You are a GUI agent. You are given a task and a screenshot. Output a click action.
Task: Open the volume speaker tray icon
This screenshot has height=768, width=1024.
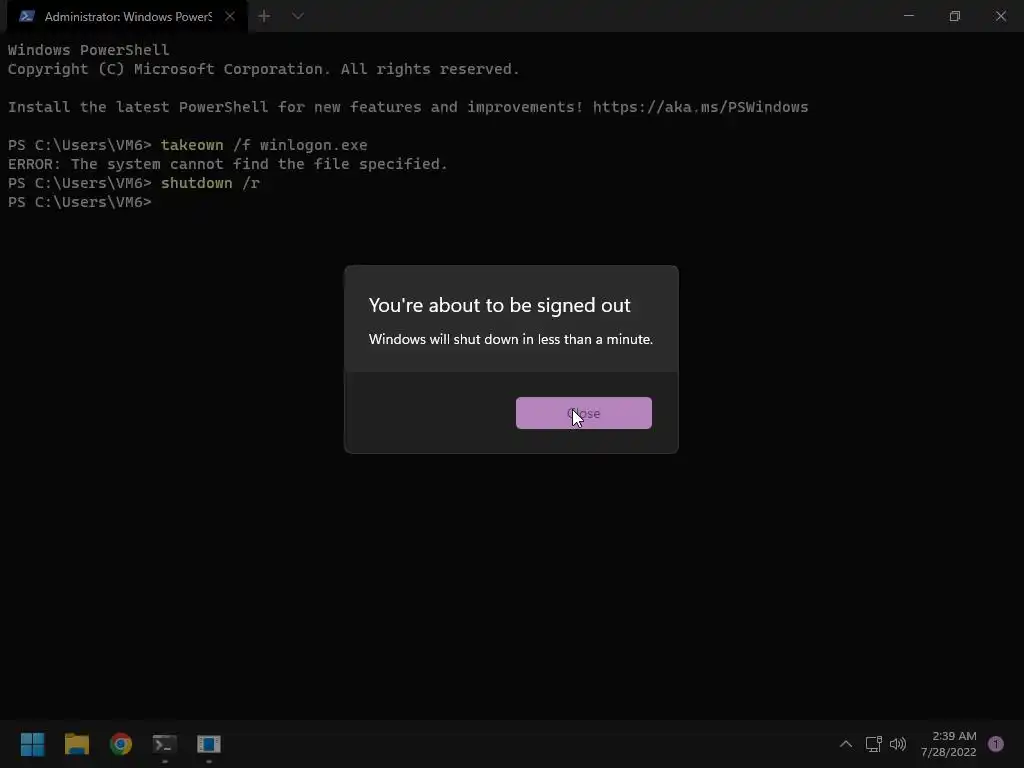coord(898,744)
